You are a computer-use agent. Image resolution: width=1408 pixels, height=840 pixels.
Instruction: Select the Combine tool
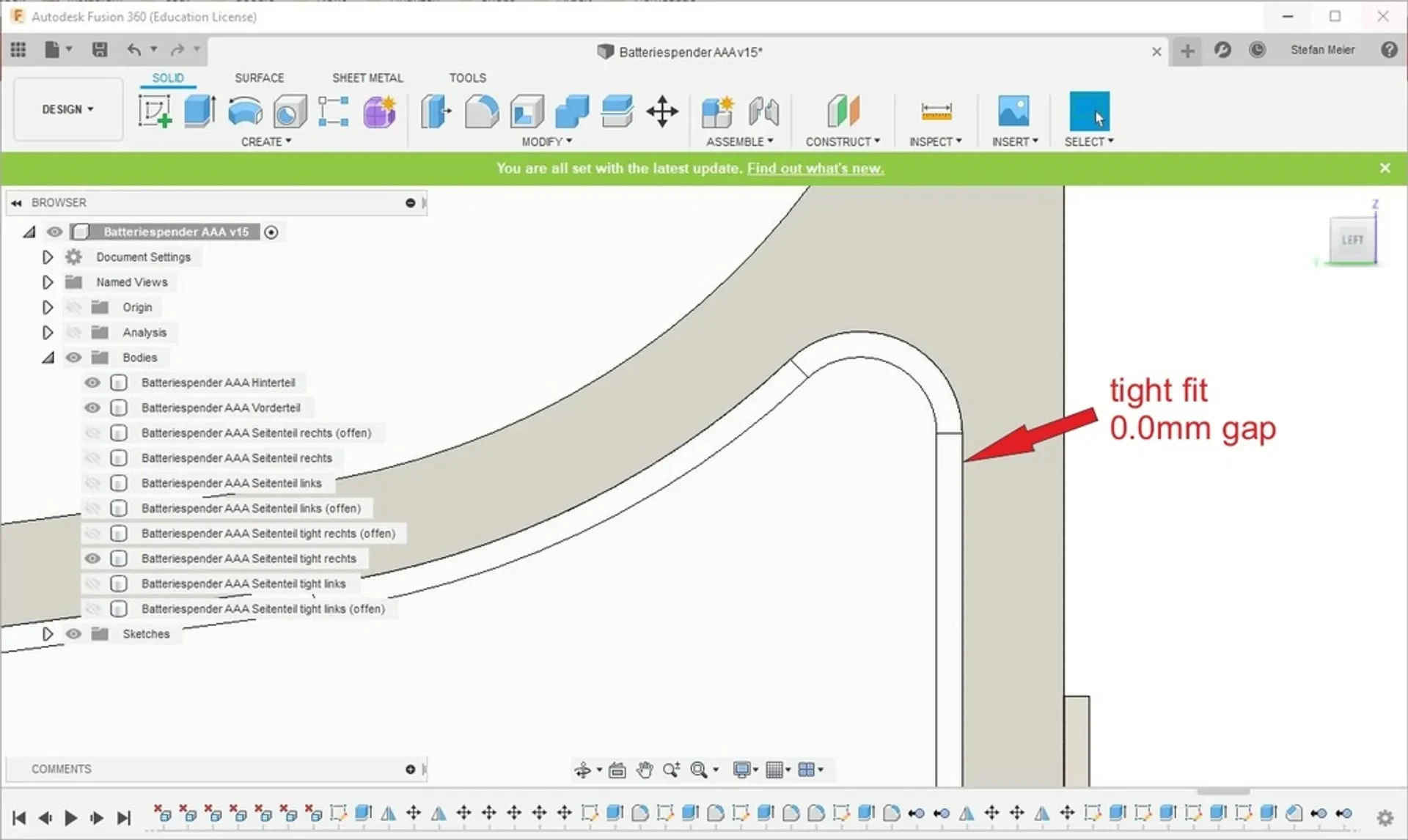[572, 111]
